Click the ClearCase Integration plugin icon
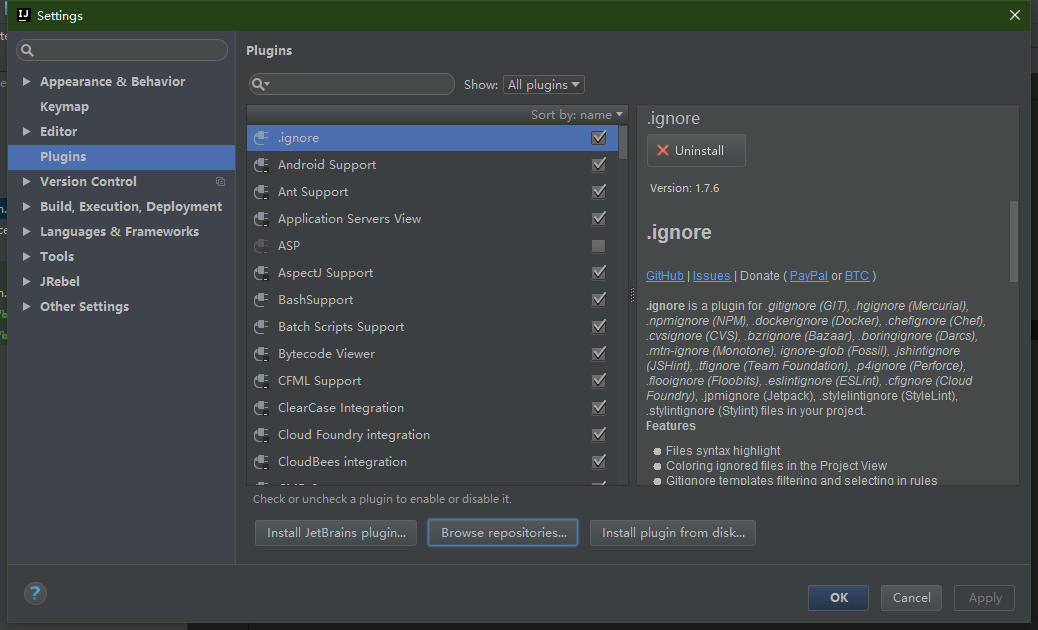The image size is (1038, 630). click(x=261, y=408)
